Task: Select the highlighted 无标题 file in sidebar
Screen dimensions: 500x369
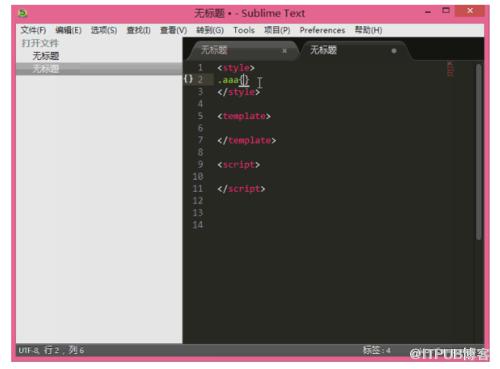Action: pyautogui.click(x=99, y=69)
